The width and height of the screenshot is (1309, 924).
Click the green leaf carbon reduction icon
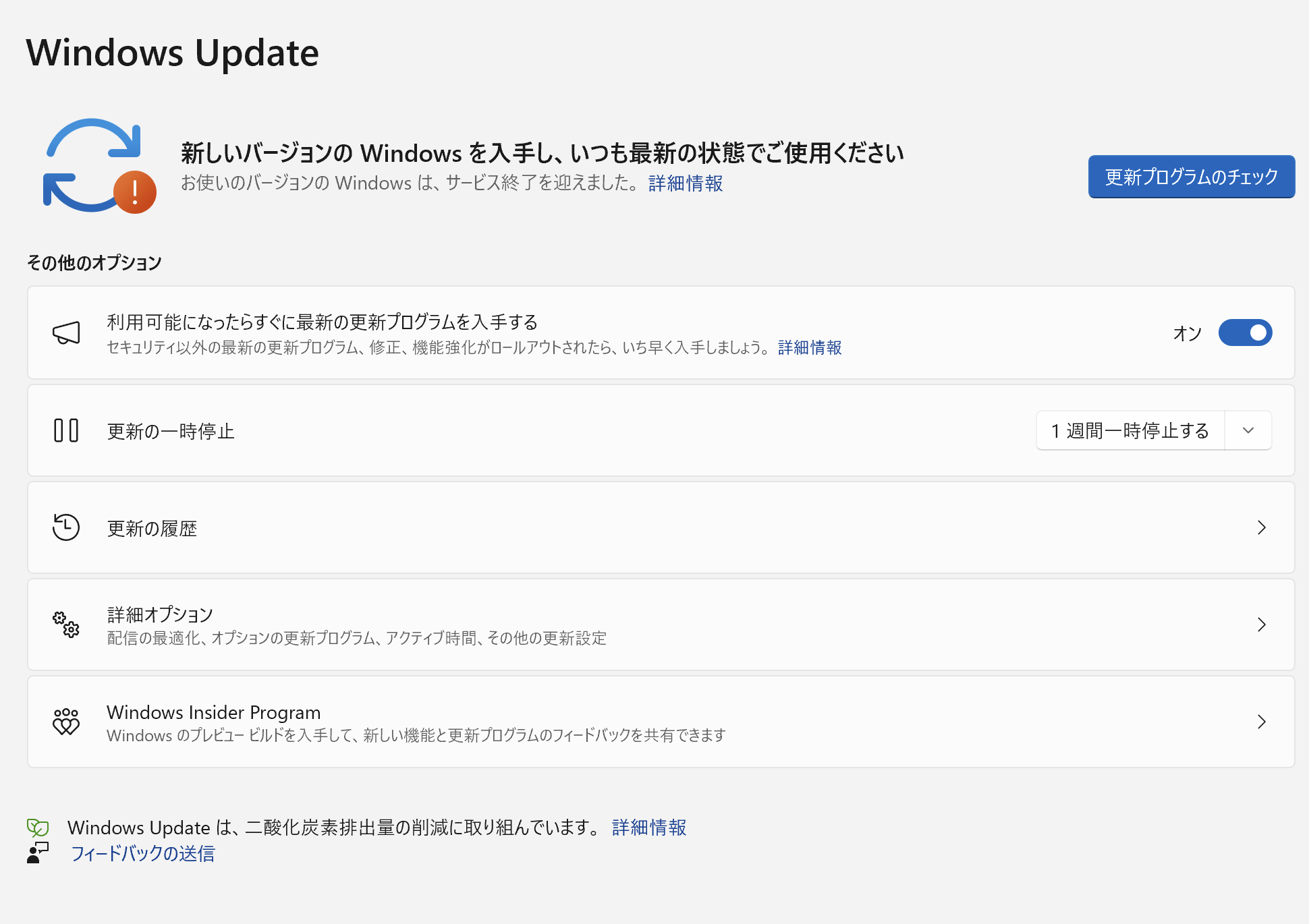point(38,828)
